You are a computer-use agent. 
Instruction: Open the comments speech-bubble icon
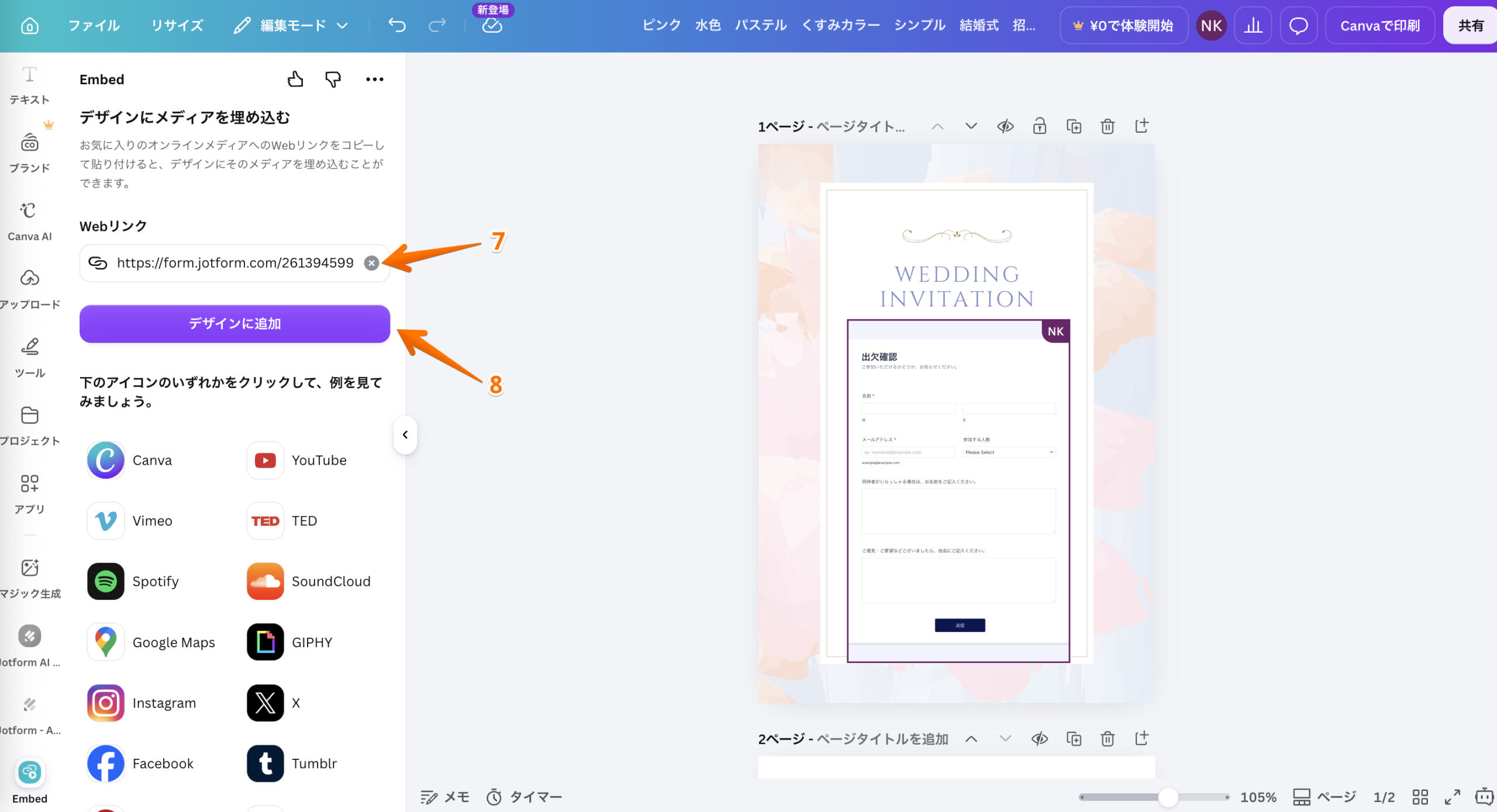click(1298, 26)
